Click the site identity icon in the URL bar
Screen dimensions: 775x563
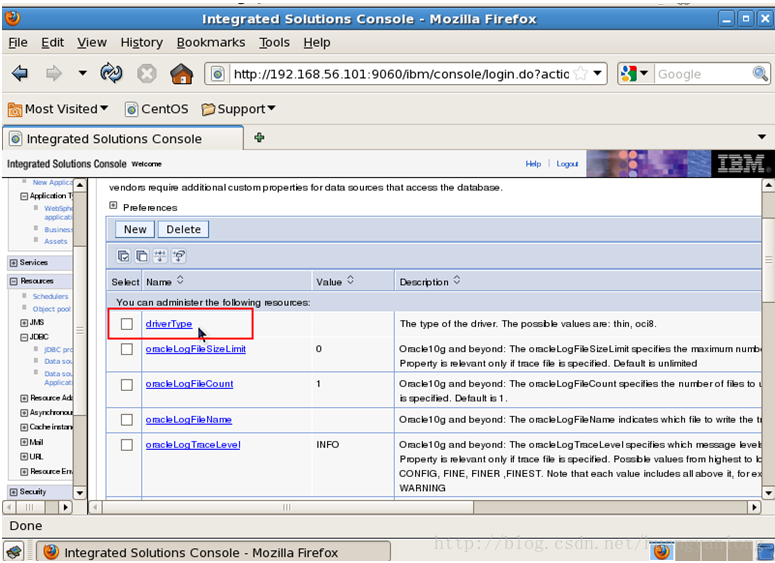[218, 74]
